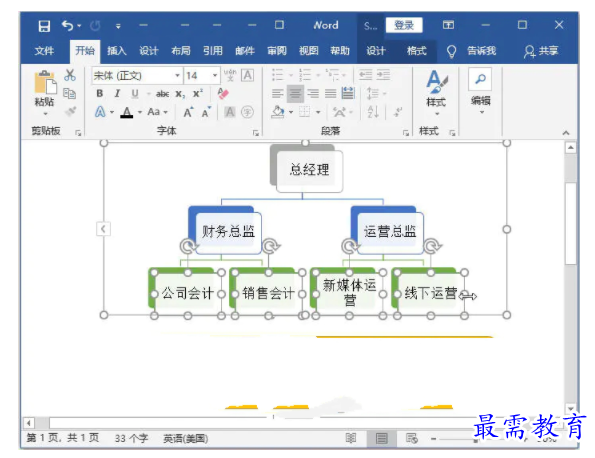Click the login button
Screen dimensions: 595x458
click(404, 25)
